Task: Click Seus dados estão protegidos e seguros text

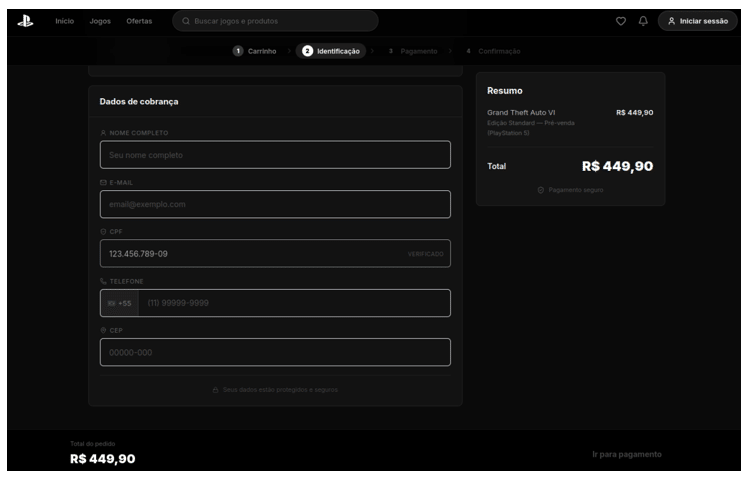Action: [280, 390]
